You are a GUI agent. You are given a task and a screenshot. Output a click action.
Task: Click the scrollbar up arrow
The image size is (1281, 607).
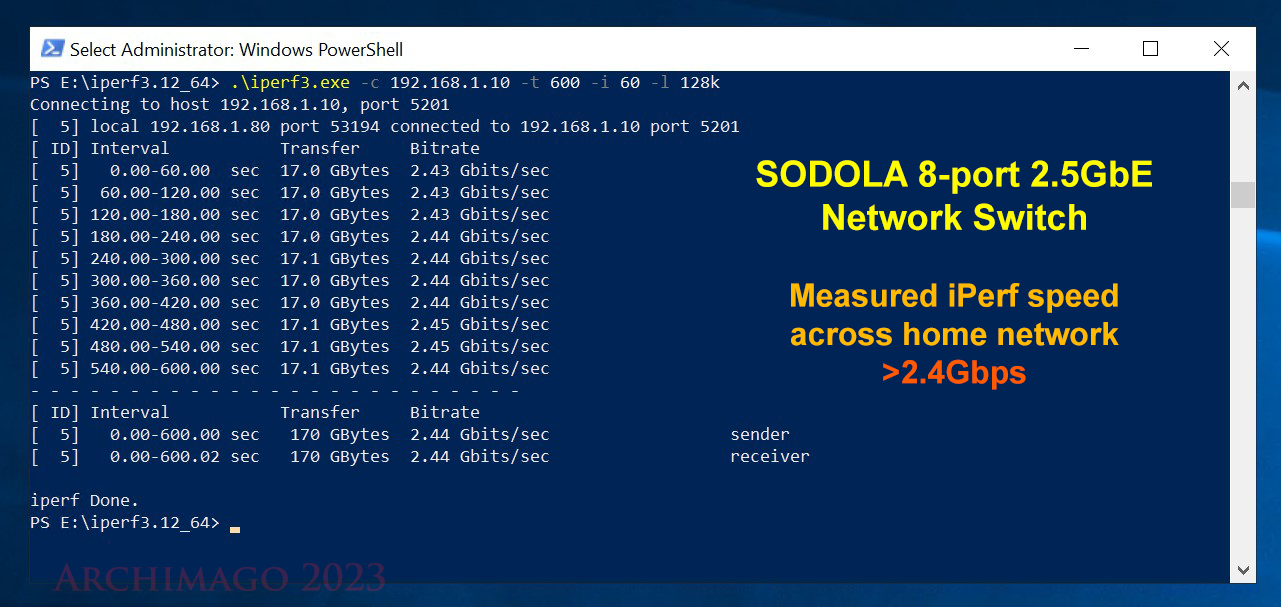(x=1243, y=85)
